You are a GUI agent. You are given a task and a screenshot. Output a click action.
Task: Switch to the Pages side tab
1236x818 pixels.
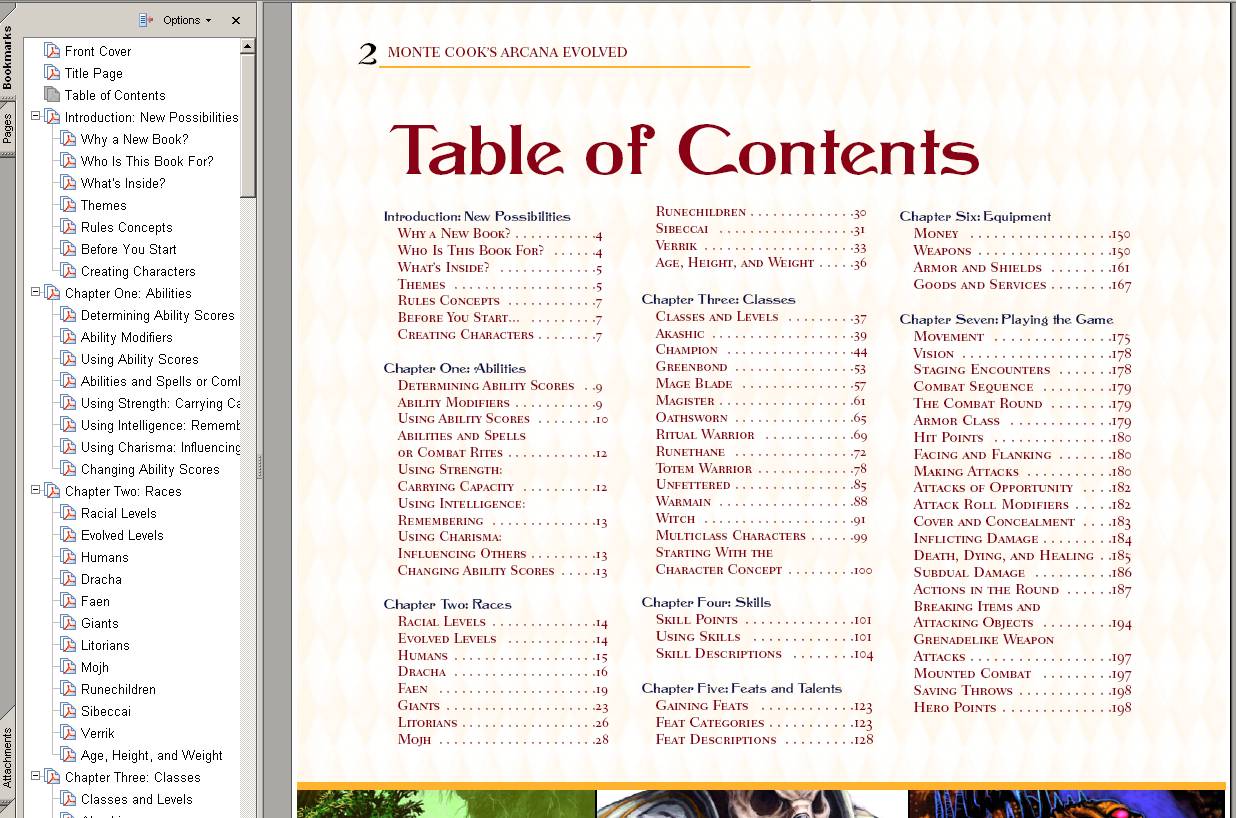click(7, 129)
